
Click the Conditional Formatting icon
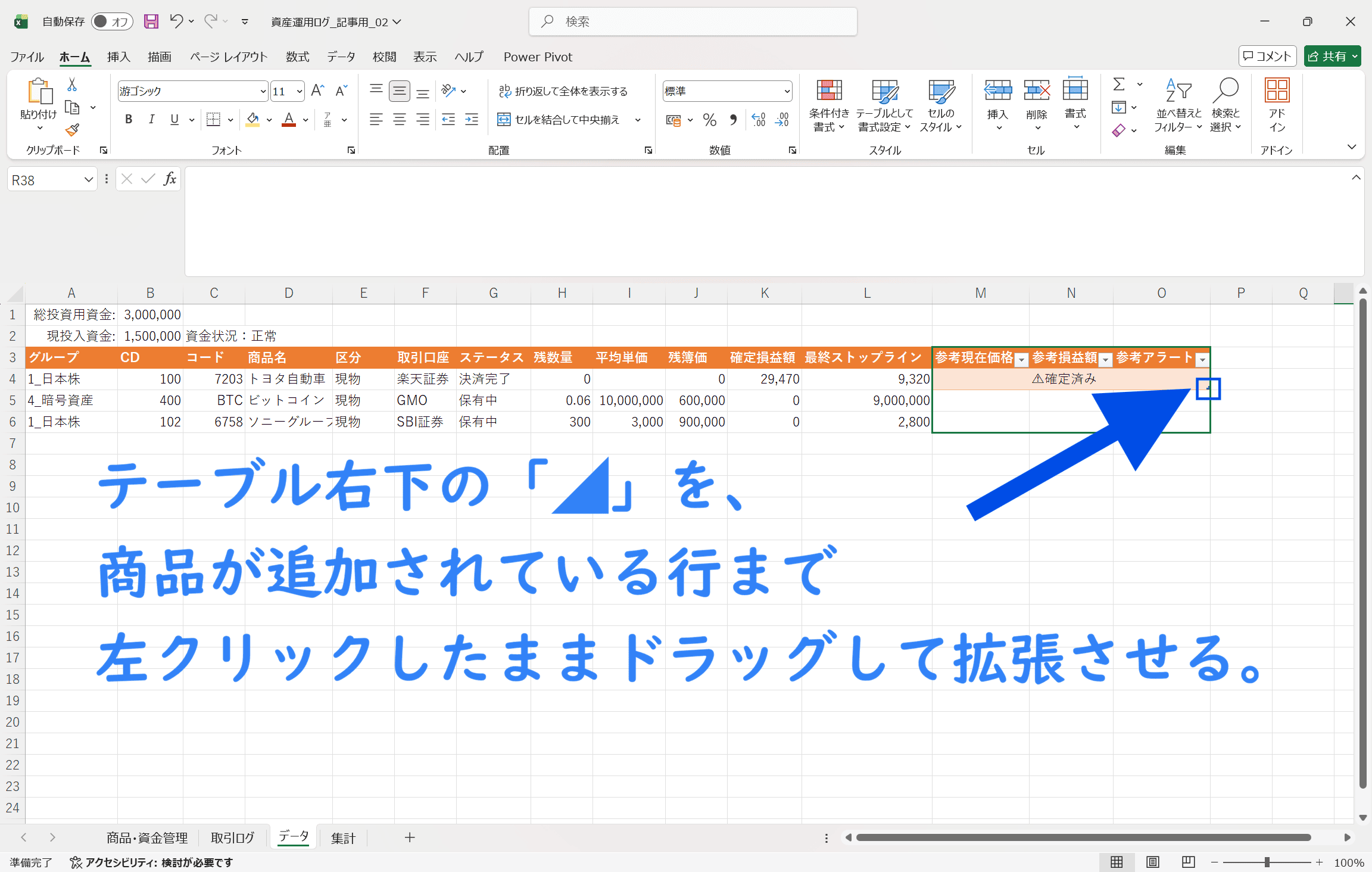click(828, 91)
